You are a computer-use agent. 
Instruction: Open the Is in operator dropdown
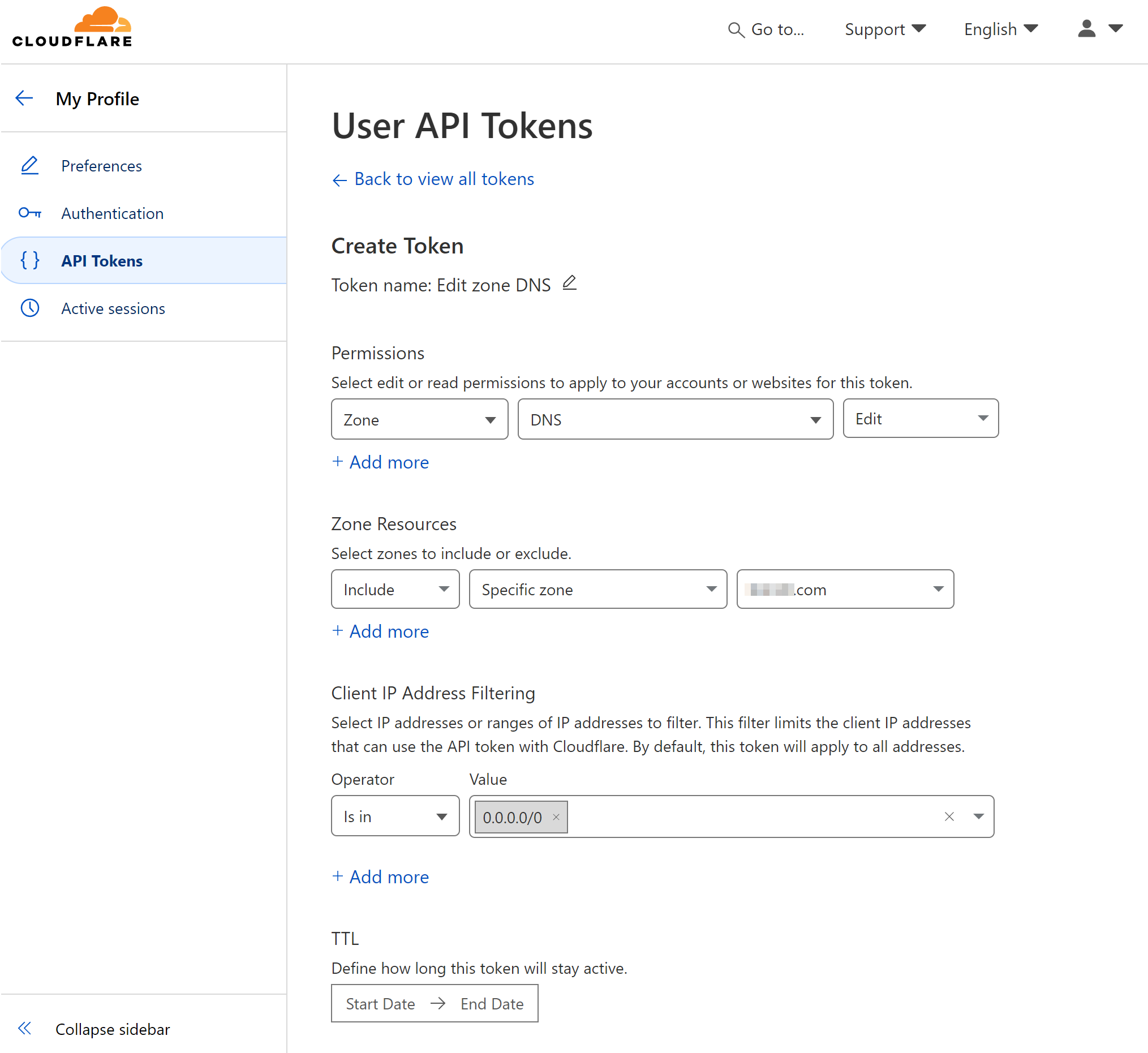tap(395, 816)
